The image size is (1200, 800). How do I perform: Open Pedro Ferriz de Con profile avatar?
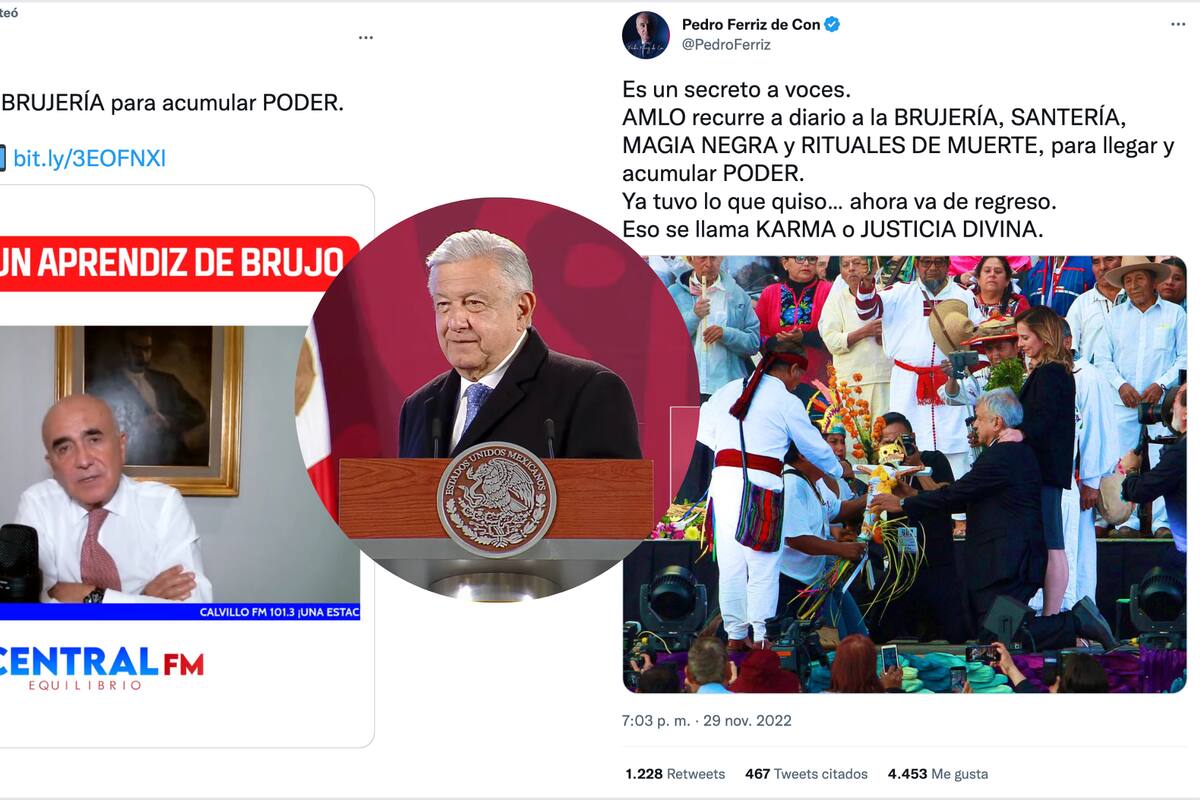pyautogui.click(x=645, y=35)
